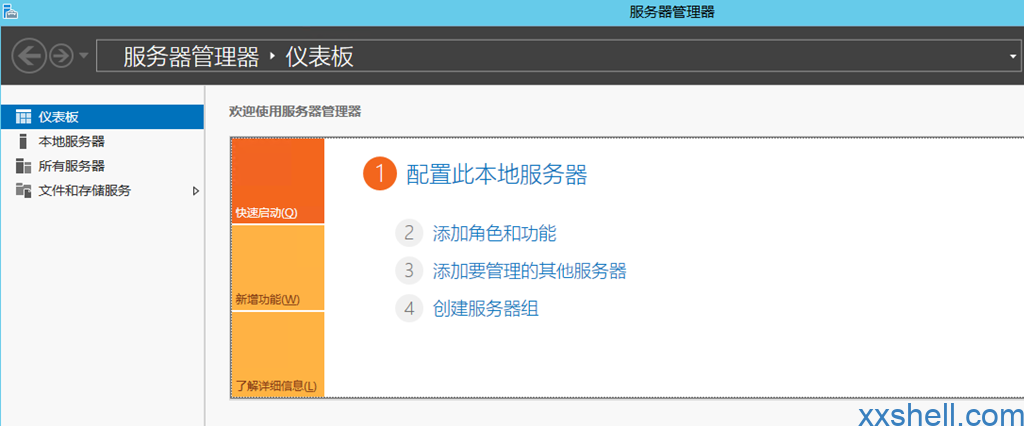Image resolution: width=1024 pixels, height=426 pixels.
Task: Open the navigation history dropdown arrow
Action: 84,56
